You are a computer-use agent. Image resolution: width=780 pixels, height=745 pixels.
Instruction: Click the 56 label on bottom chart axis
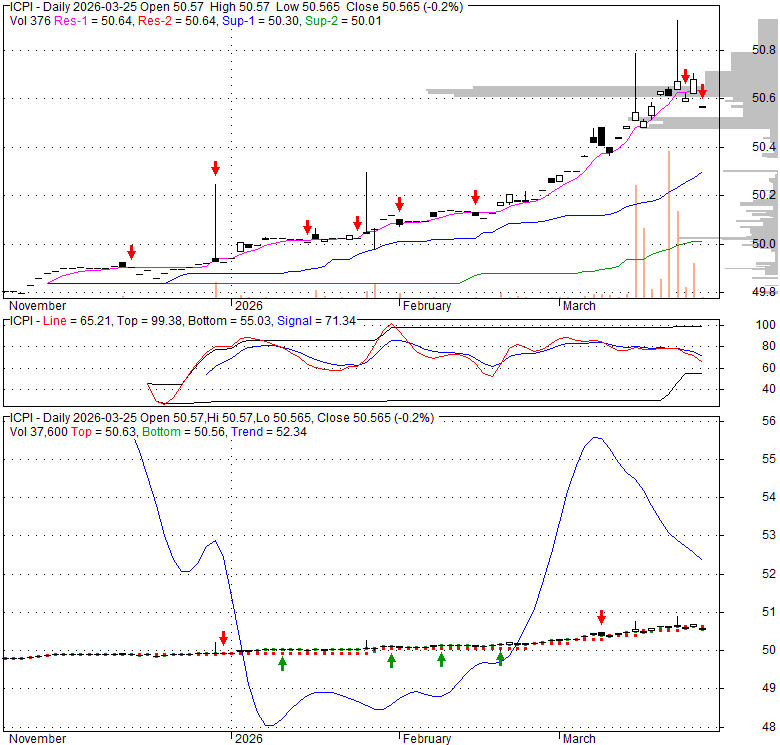769,421
